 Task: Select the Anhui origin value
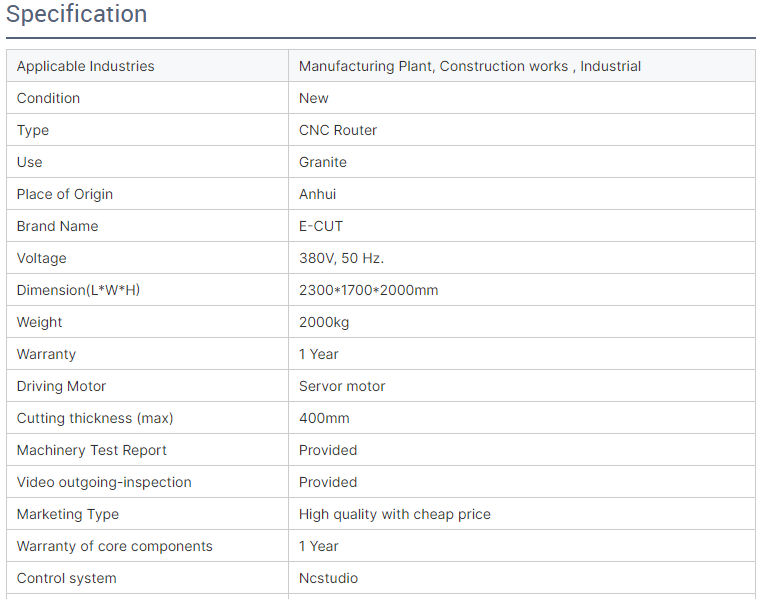[317, 194]
